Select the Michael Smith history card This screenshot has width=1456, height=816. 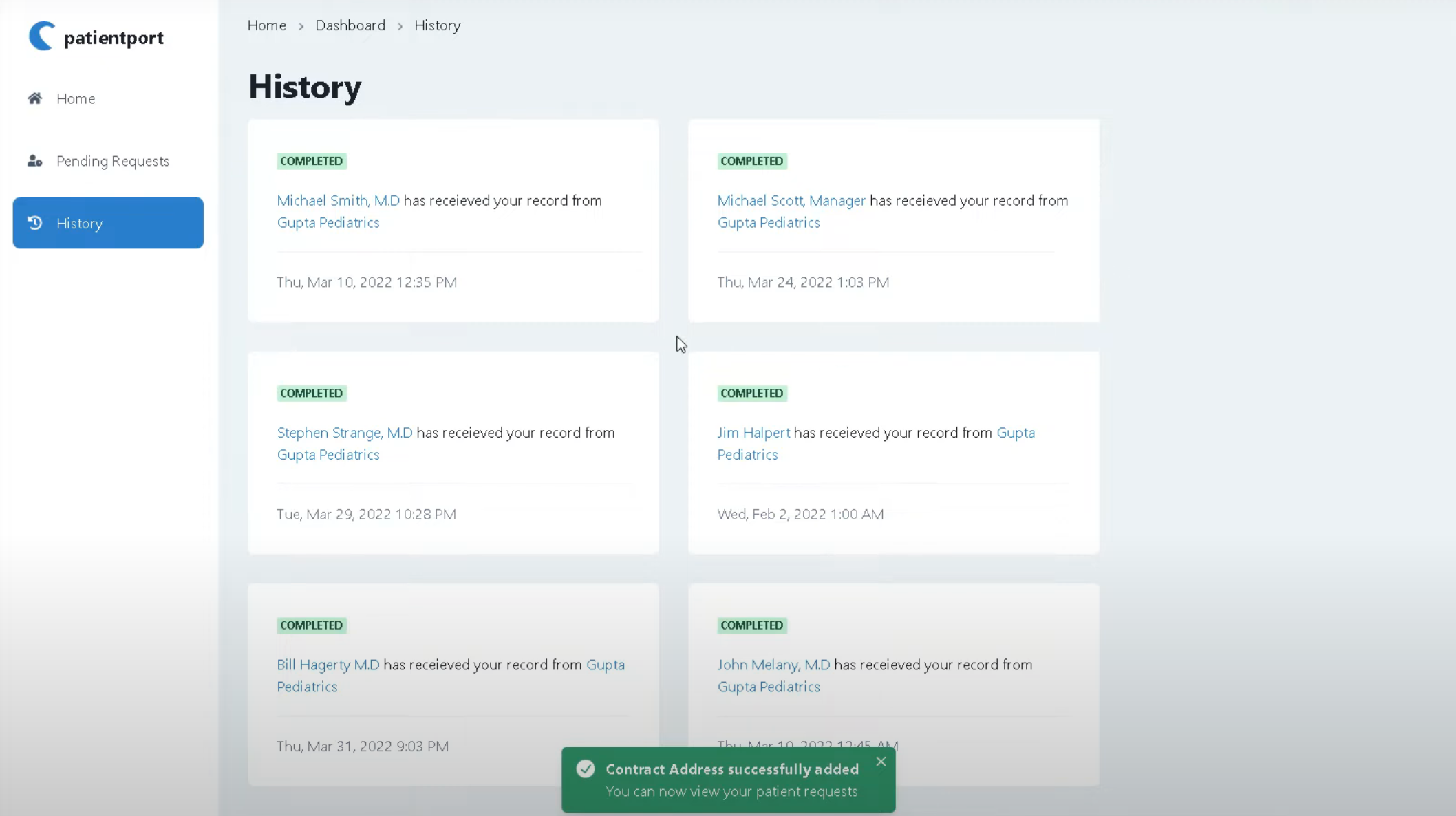pyautogui.click(x=453, y=221)
